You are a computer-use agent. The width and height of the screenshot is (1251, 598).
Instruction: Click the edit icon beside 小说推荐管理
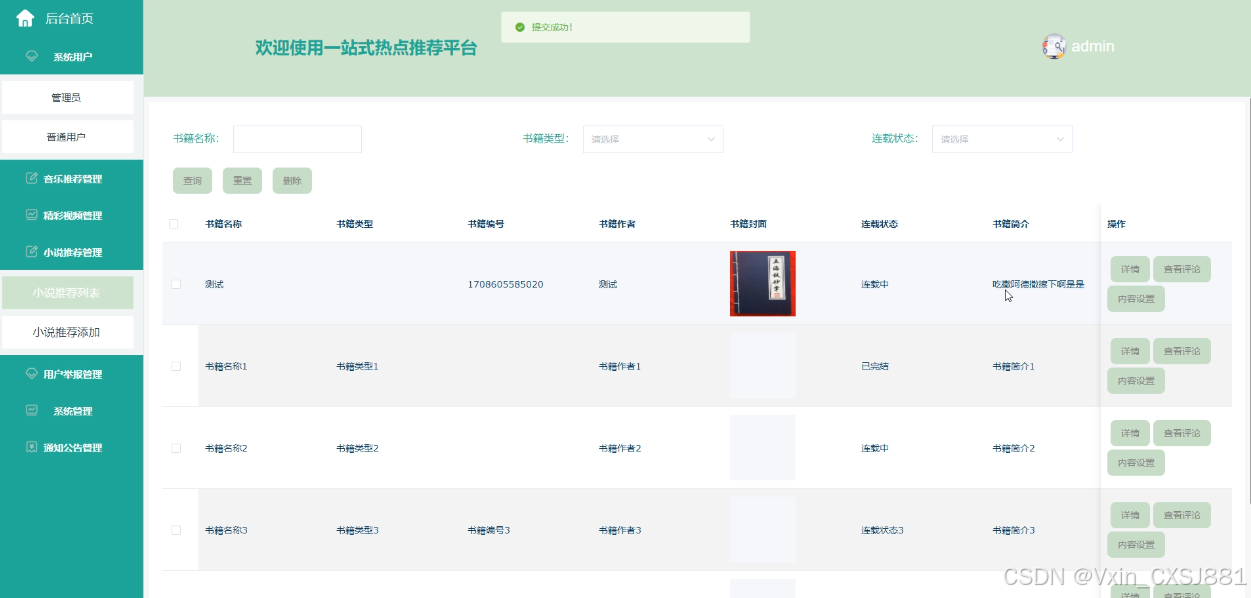(32, 252)
